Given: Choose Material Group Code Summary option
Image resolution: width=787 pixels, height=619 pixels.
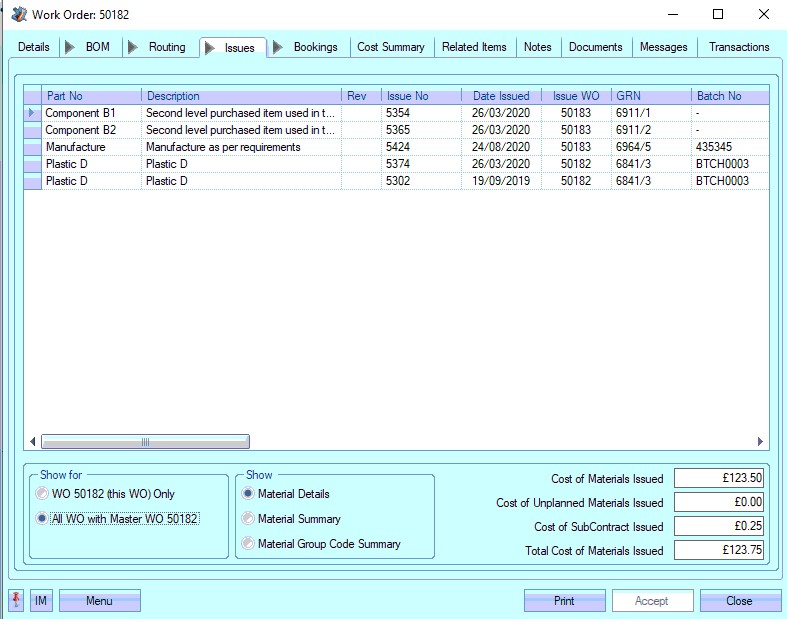Looking at the screenshot, I should tap(248, 544).
